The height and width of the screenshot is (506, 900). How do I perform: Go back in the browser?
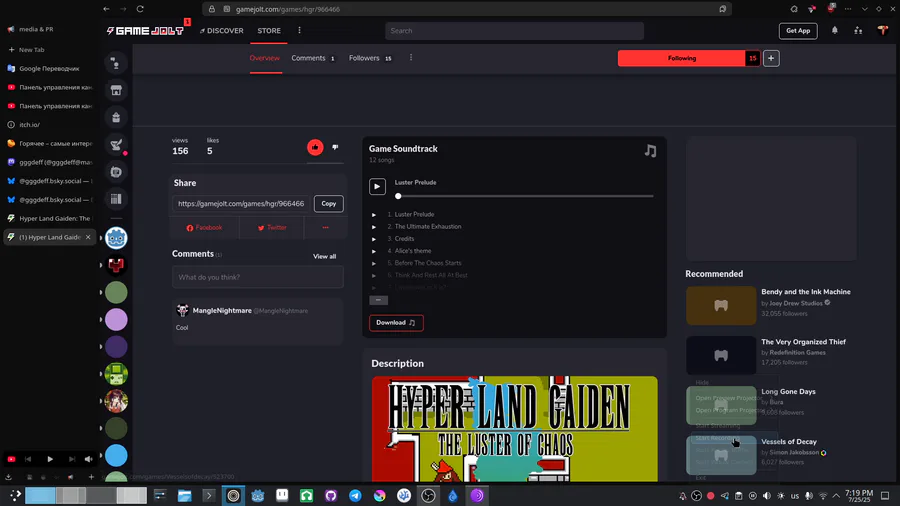(x=106, y=9)
